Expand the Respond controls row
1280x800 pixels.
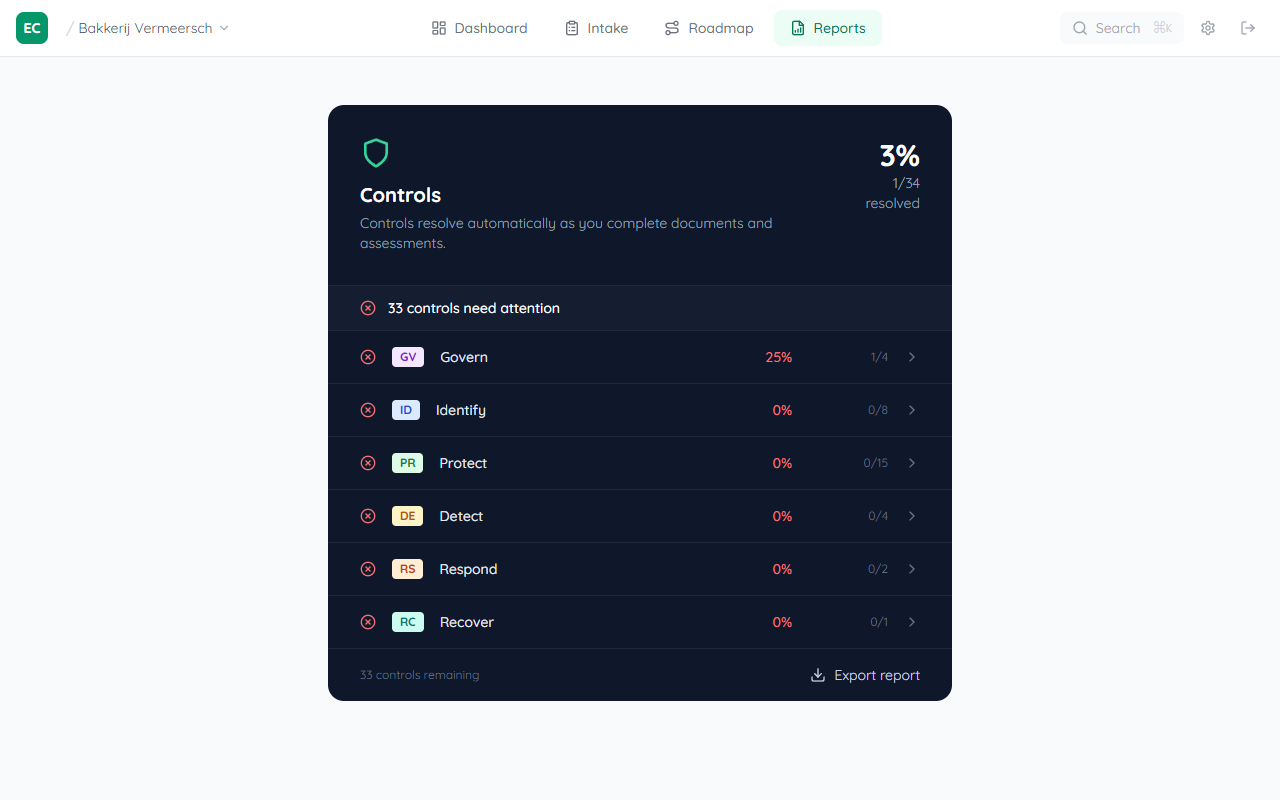click(x=911, y=569)
